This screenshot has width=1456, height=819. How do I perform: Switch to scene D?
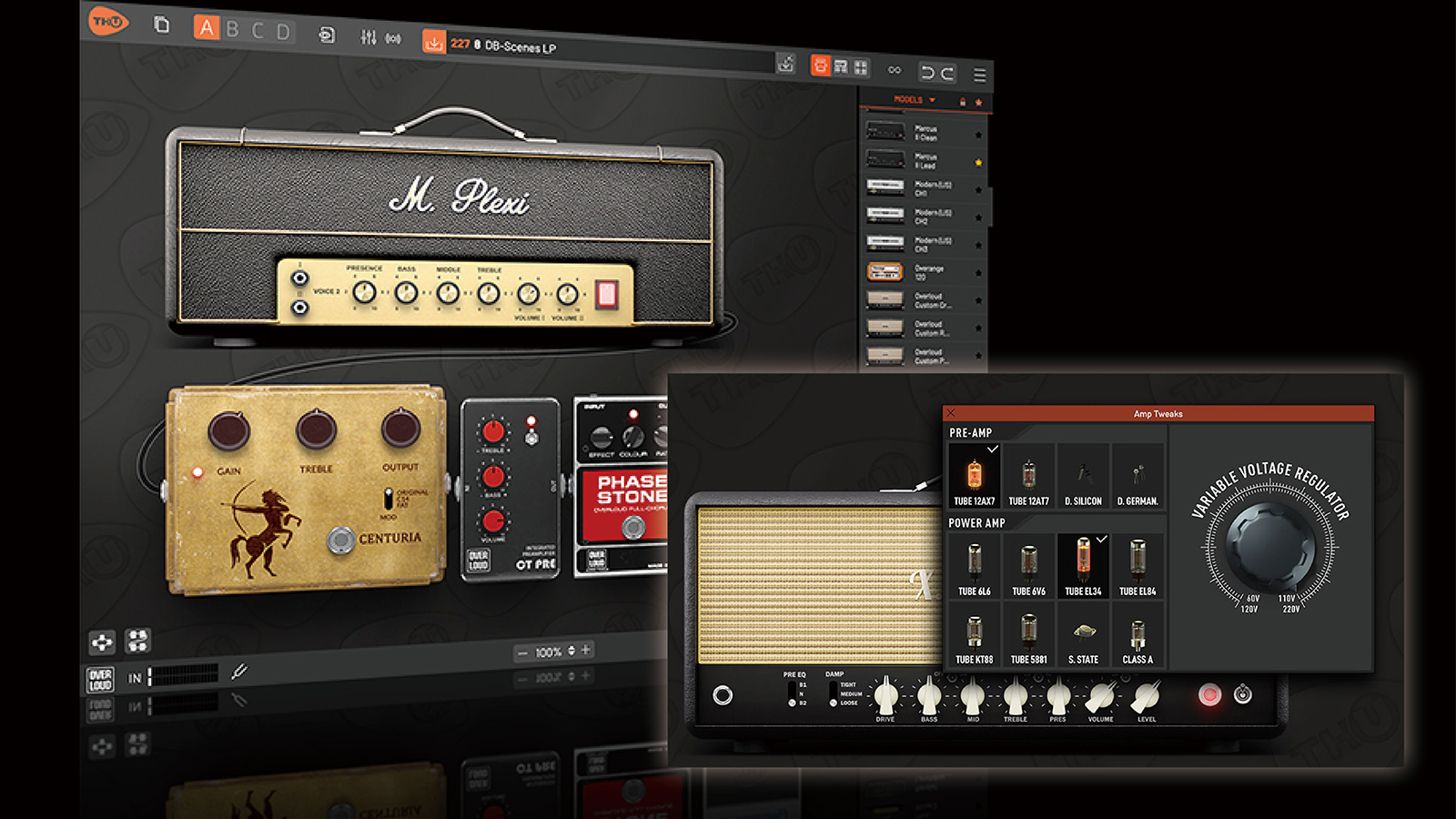pyautogui.click(x=283, y=32)
